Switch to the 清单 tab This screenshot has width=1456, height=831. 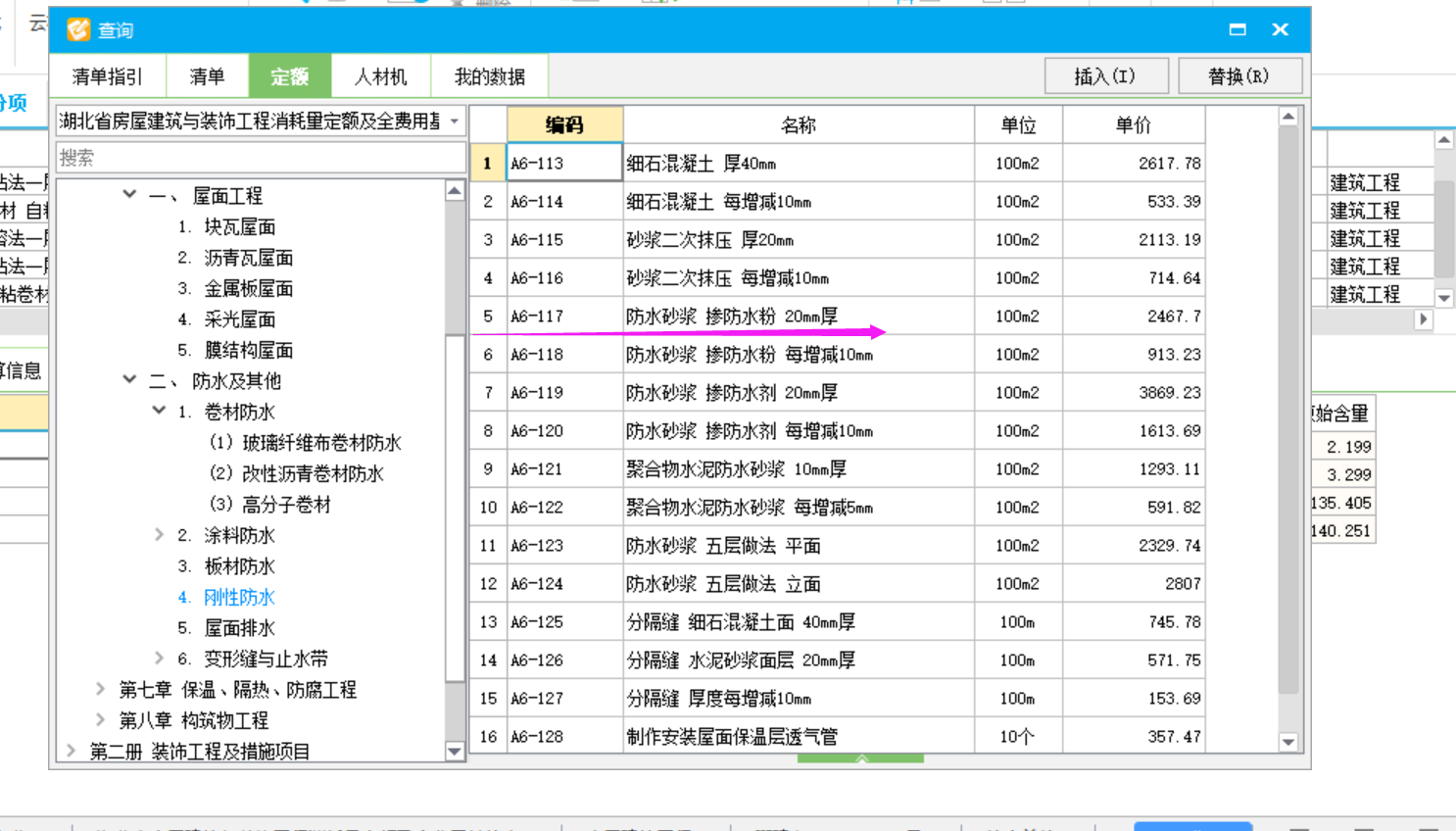(207, 76)
